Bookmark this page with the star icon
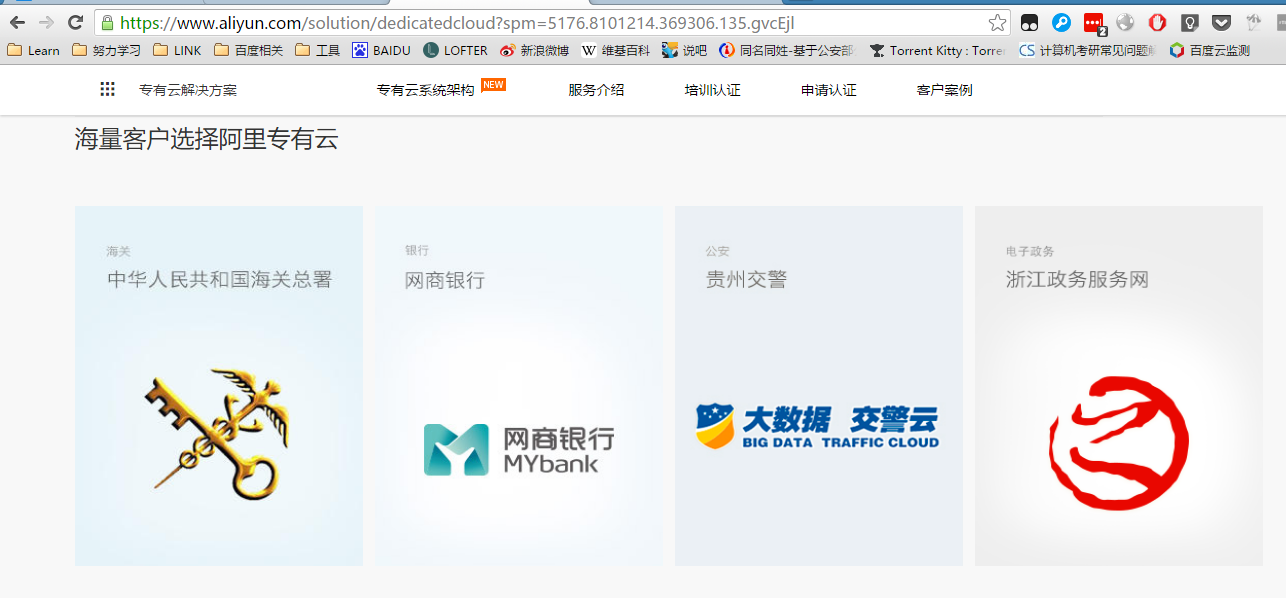 tap(997, 22)
